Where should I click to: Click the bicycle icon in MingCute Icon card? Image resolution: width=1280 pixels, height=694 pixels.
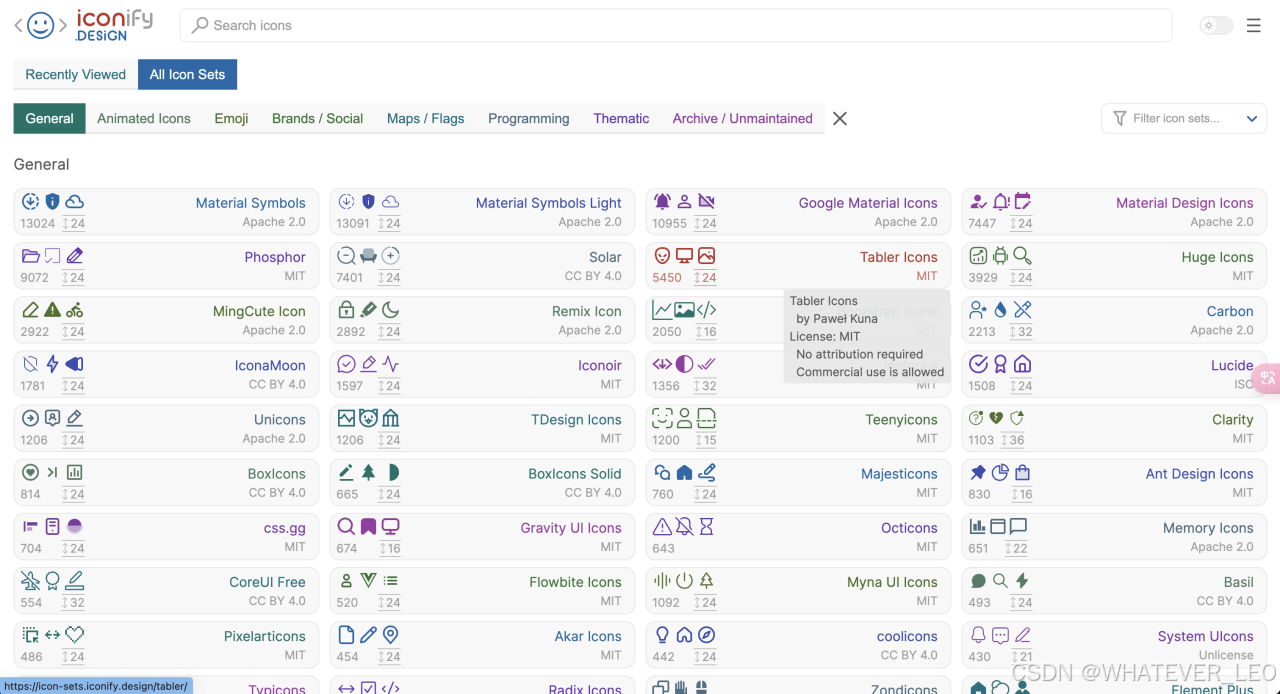[x=74, y=310]
